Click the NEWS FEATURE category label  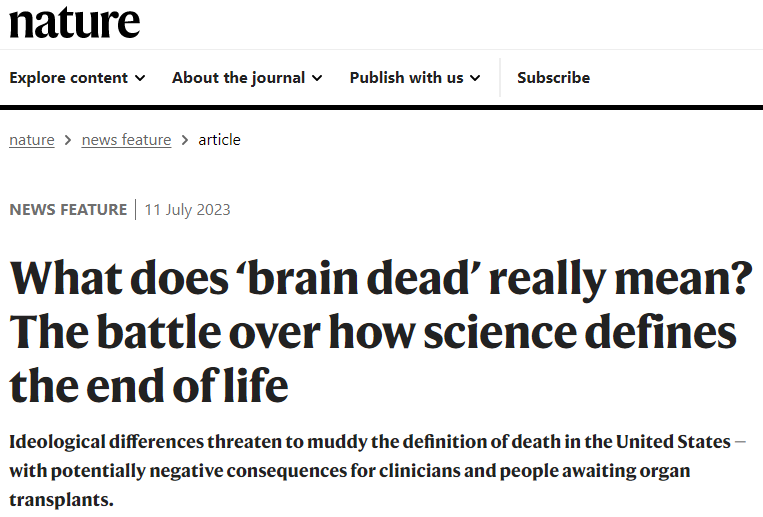click(x=68, y=210)
